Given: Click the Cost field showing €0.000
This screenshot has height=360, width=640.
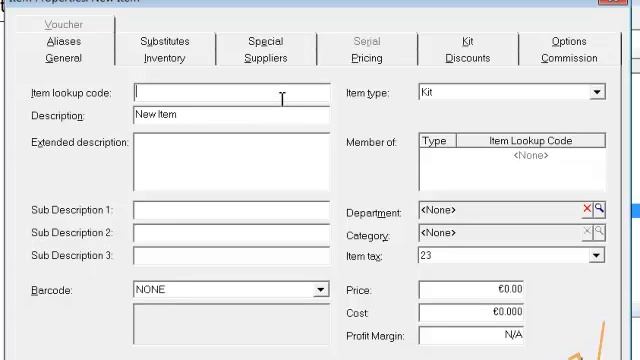Looking at the screenshot, I should (x=471, y=313).
